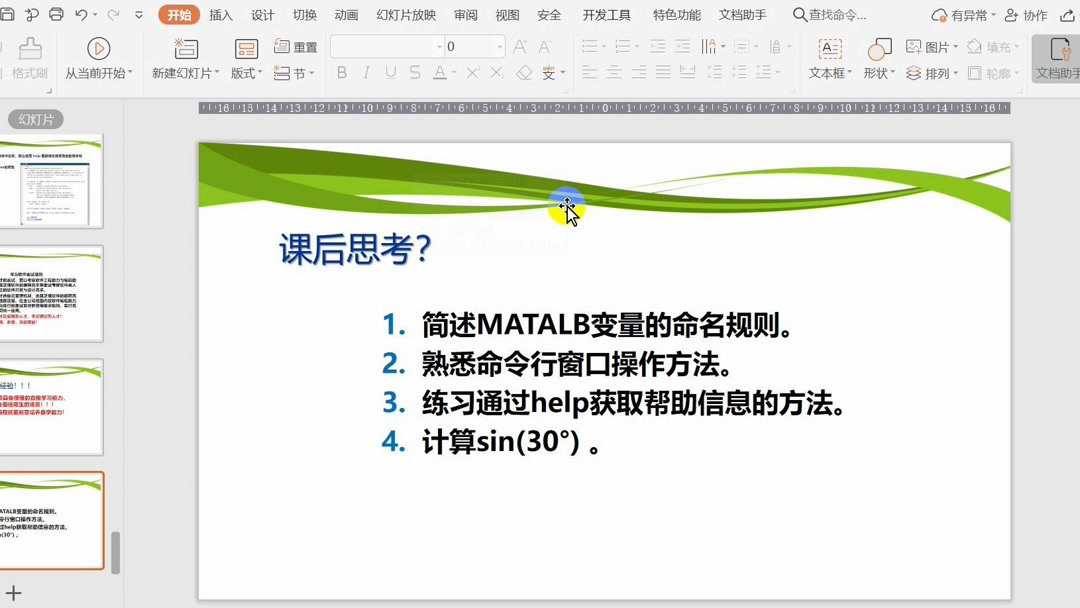Apply the current font color swatch

click(440, 73)
